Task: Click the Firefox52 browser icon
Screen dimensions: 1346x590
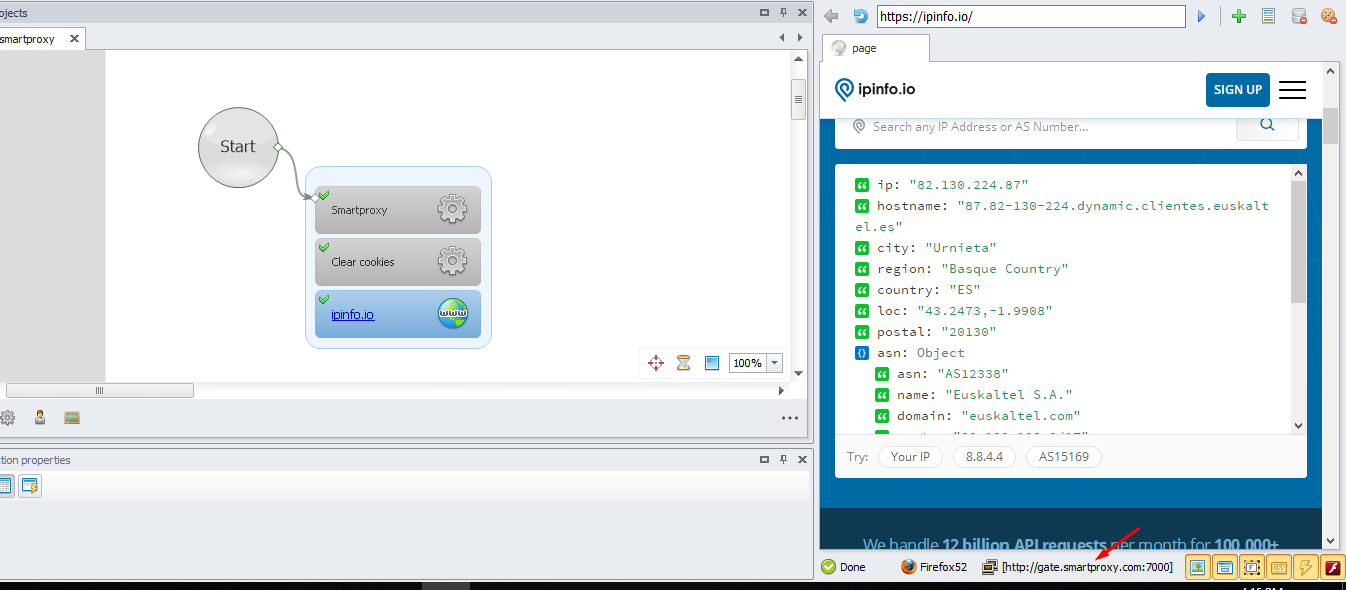Action: [908, 567]
